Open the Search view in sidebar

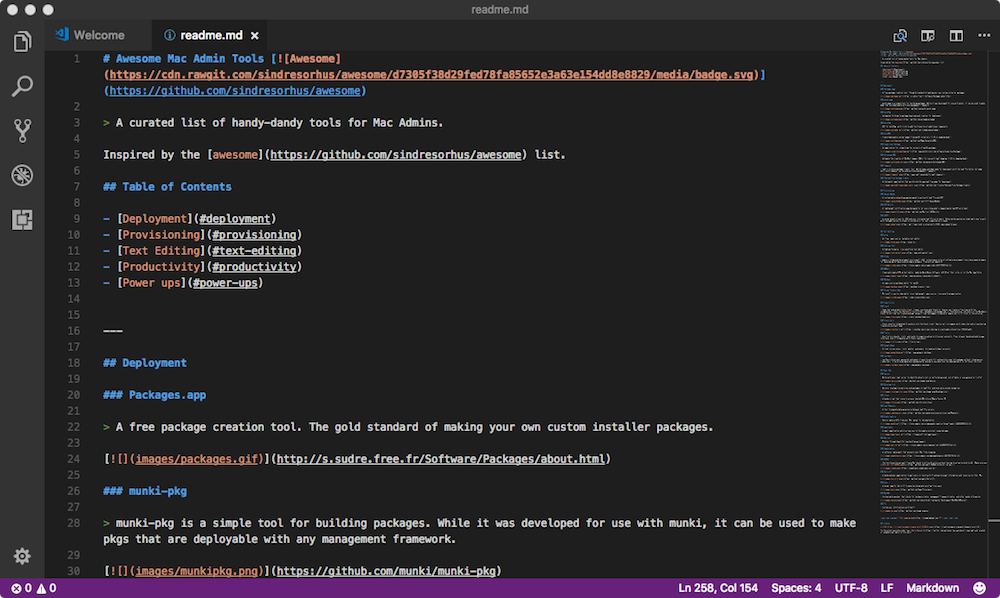point(22,87)
